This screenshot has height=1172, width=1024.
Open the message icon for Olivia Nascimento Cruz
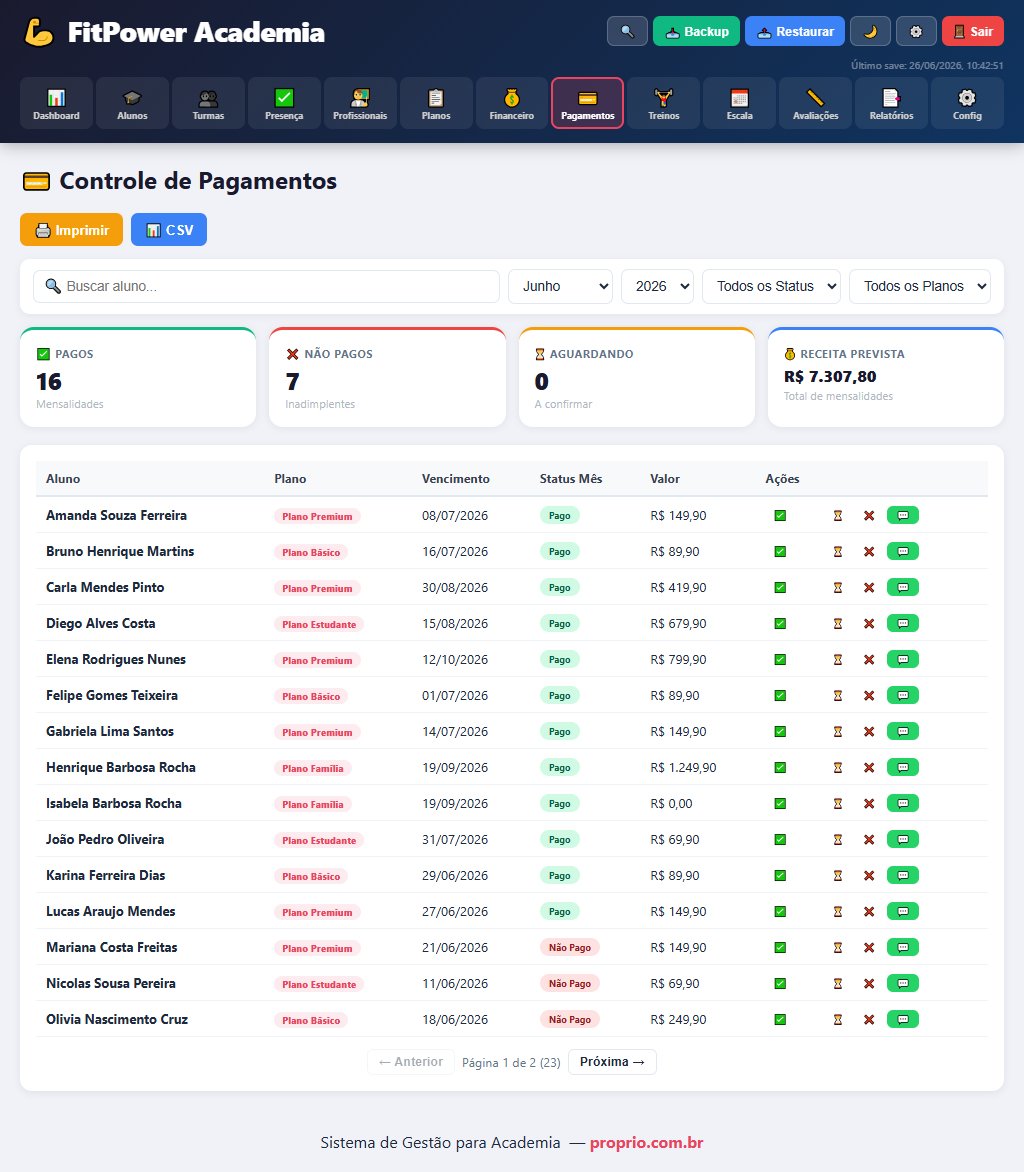pyautogui.click(x=902, y=1020)
